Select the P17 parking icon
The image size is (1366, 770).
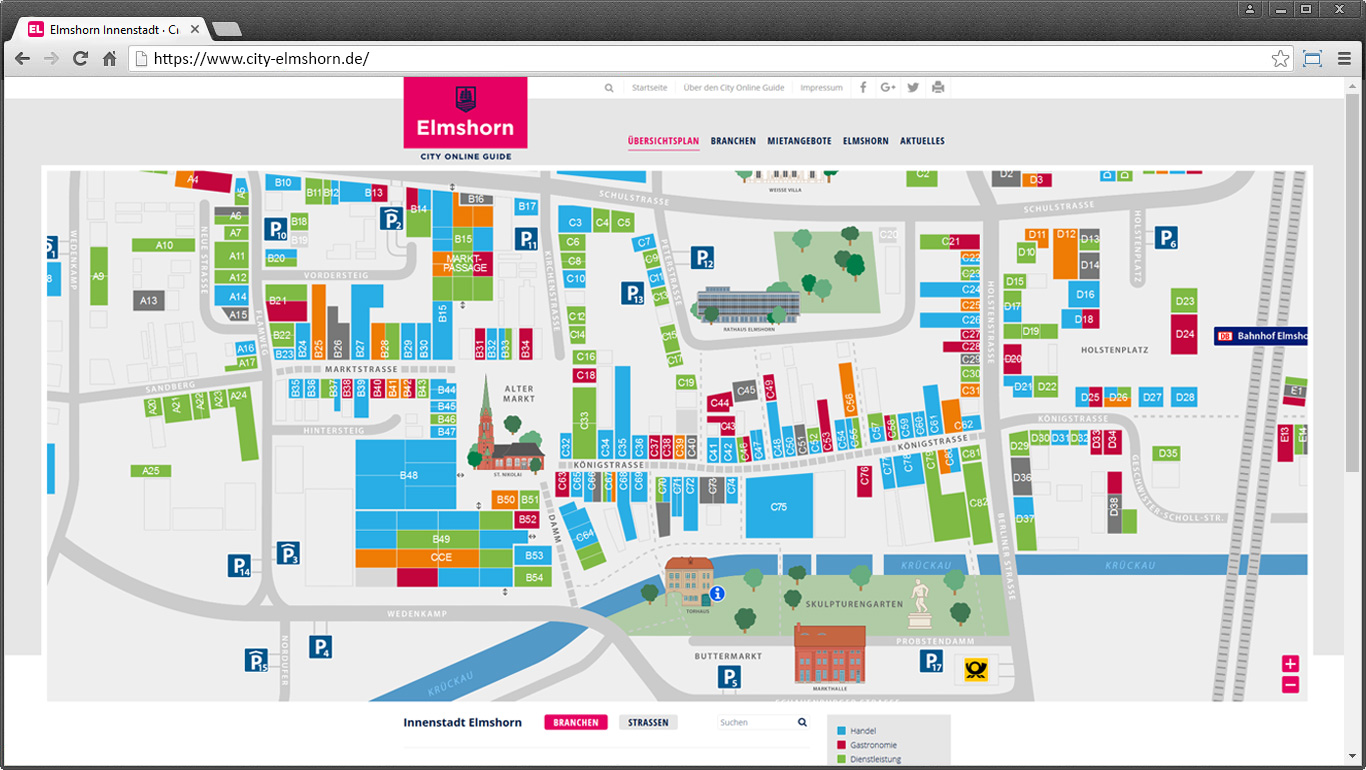(x=931, y=661)
